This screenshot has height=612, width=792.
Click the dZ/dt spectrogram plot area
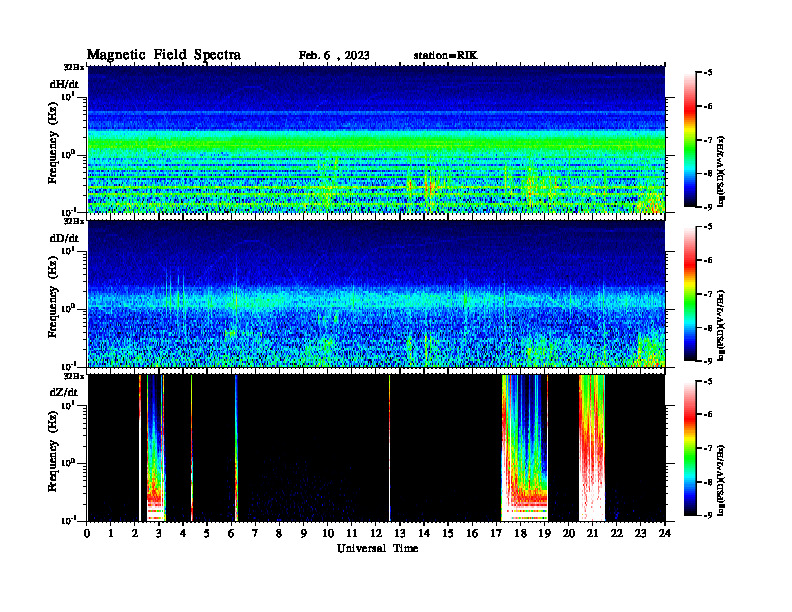pyautogui.click(x=376, y=448)
